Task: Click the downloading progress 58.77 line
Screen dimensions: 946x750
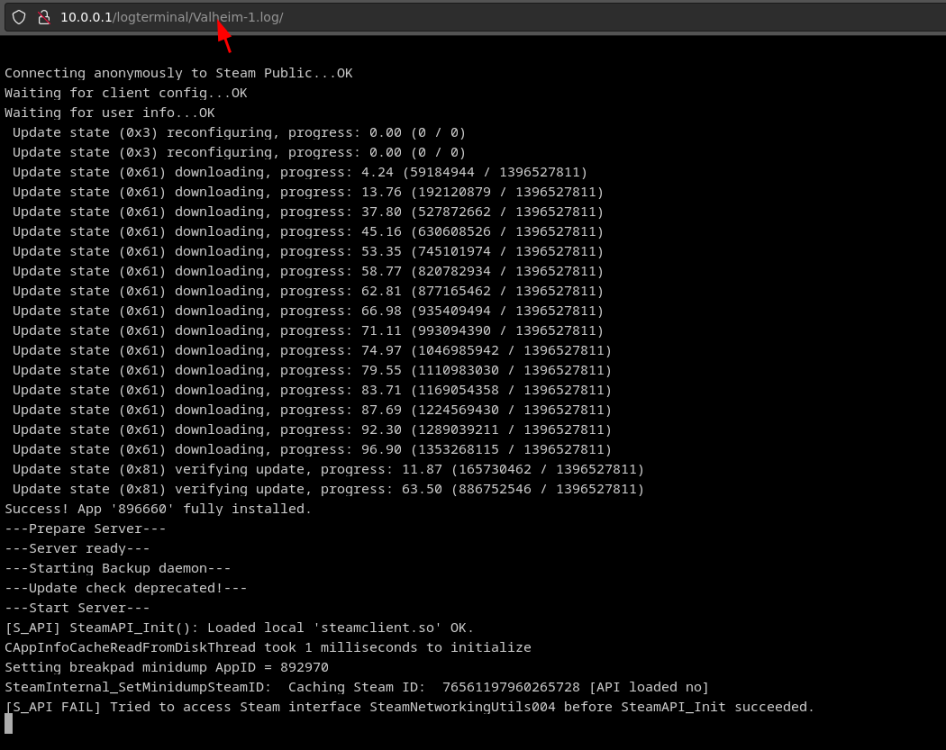Action: coord(308,272)
